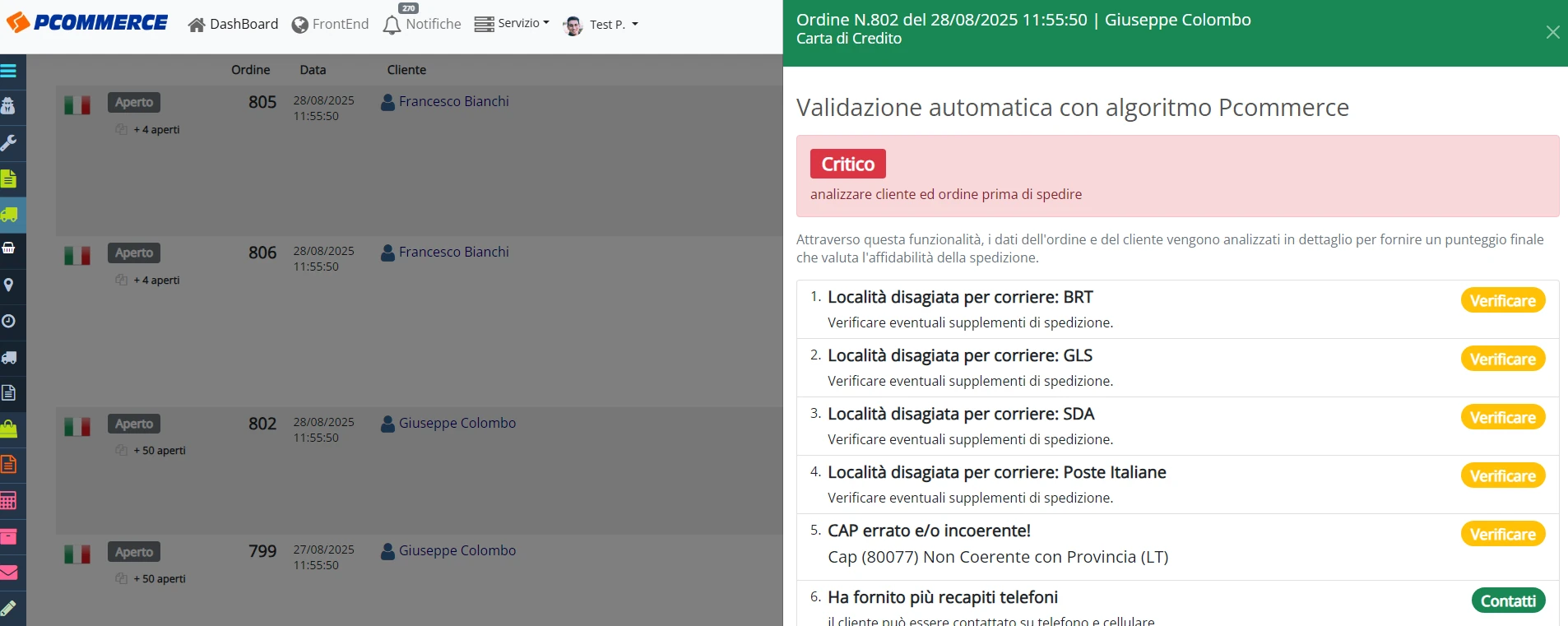Open the pink archive box sidebar icon

(8, 536)
